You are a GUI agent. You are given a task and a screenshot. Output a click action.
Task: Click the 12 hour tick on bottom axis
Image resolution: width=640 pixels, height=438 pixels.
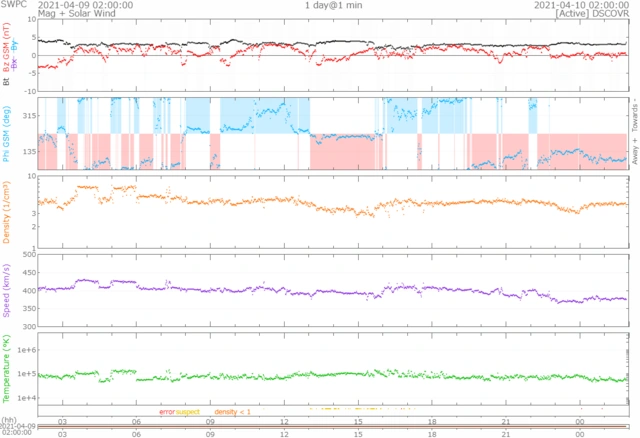pyautogui.click(x=285, y=422)
